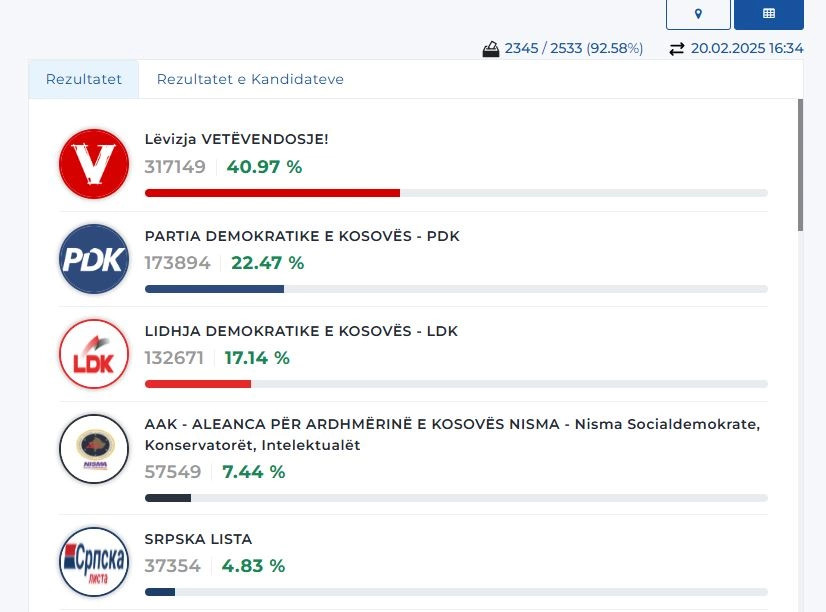Click the PDK party logo

(94, 259)
